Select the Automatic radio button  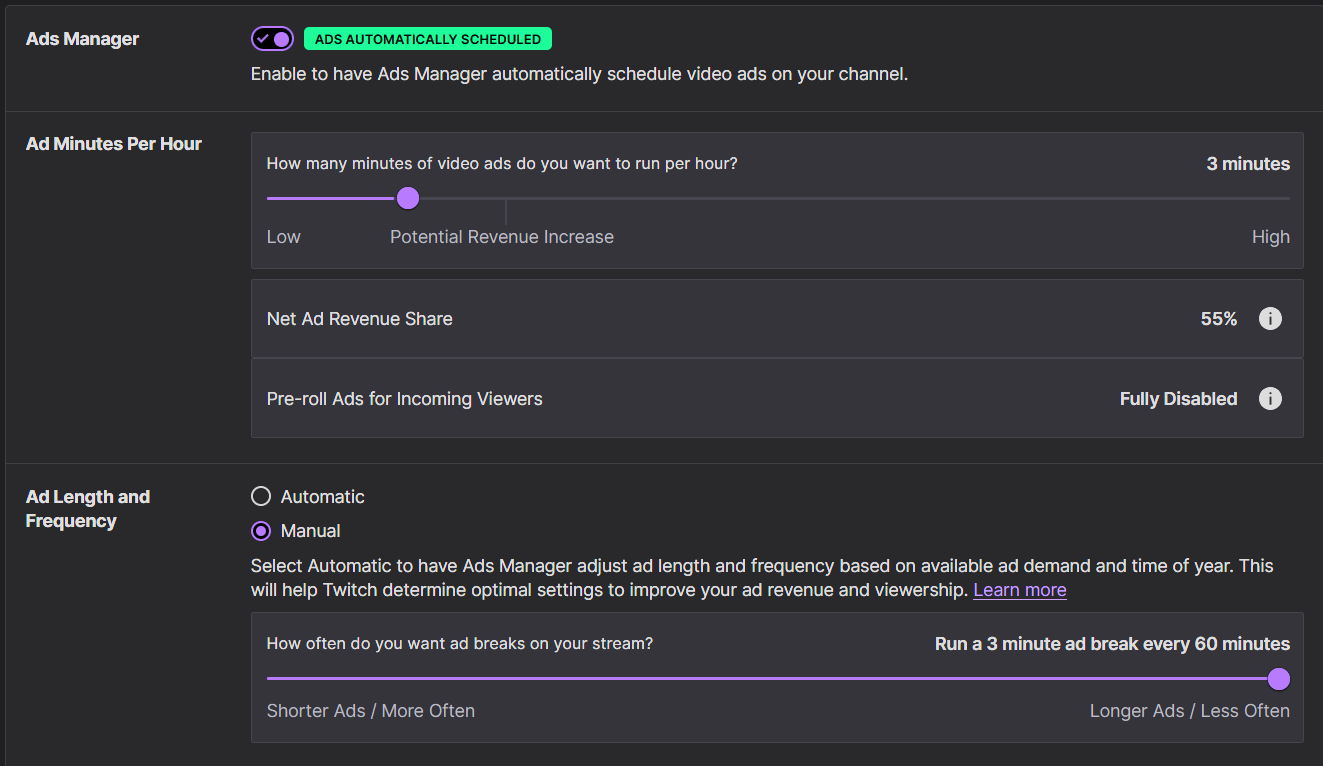pos(261,497)
